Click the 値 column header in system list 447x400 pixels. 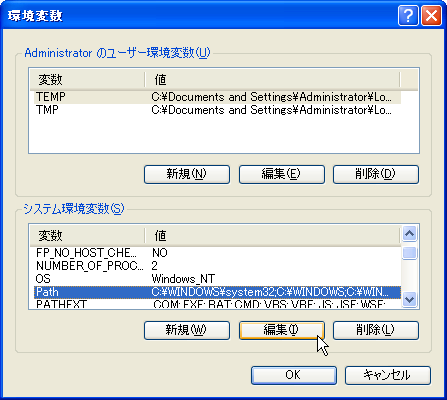[272, 236]
